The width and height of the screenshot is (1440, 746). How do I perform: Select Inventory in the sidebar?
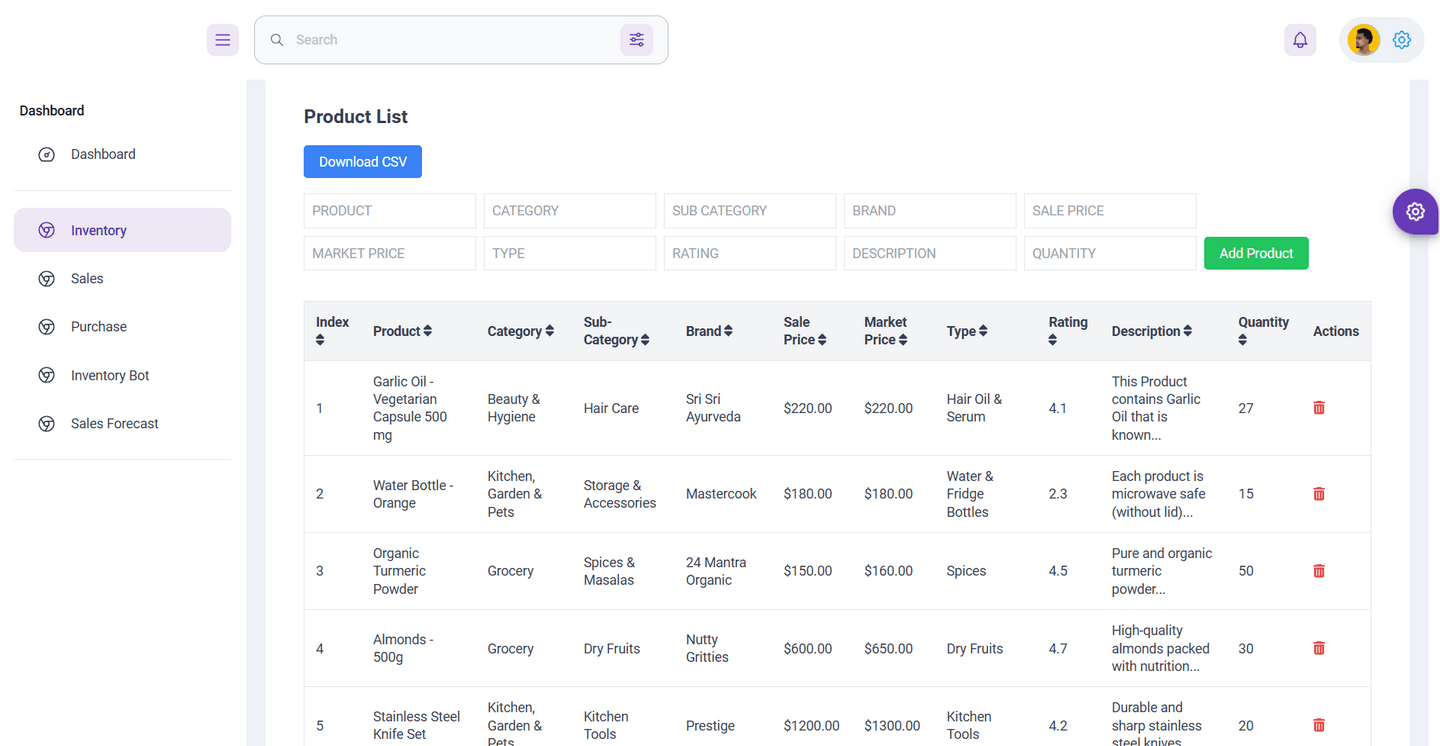click(x=122, y=230)
